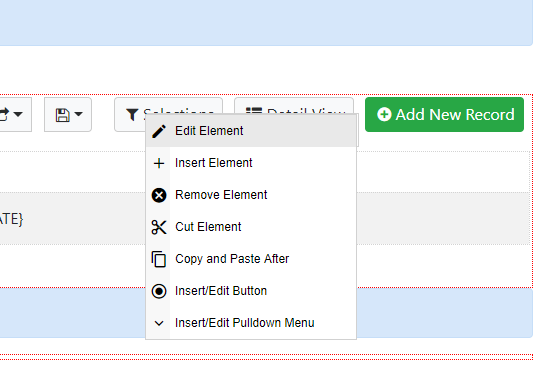Click the Detail View button

[294, 106]
